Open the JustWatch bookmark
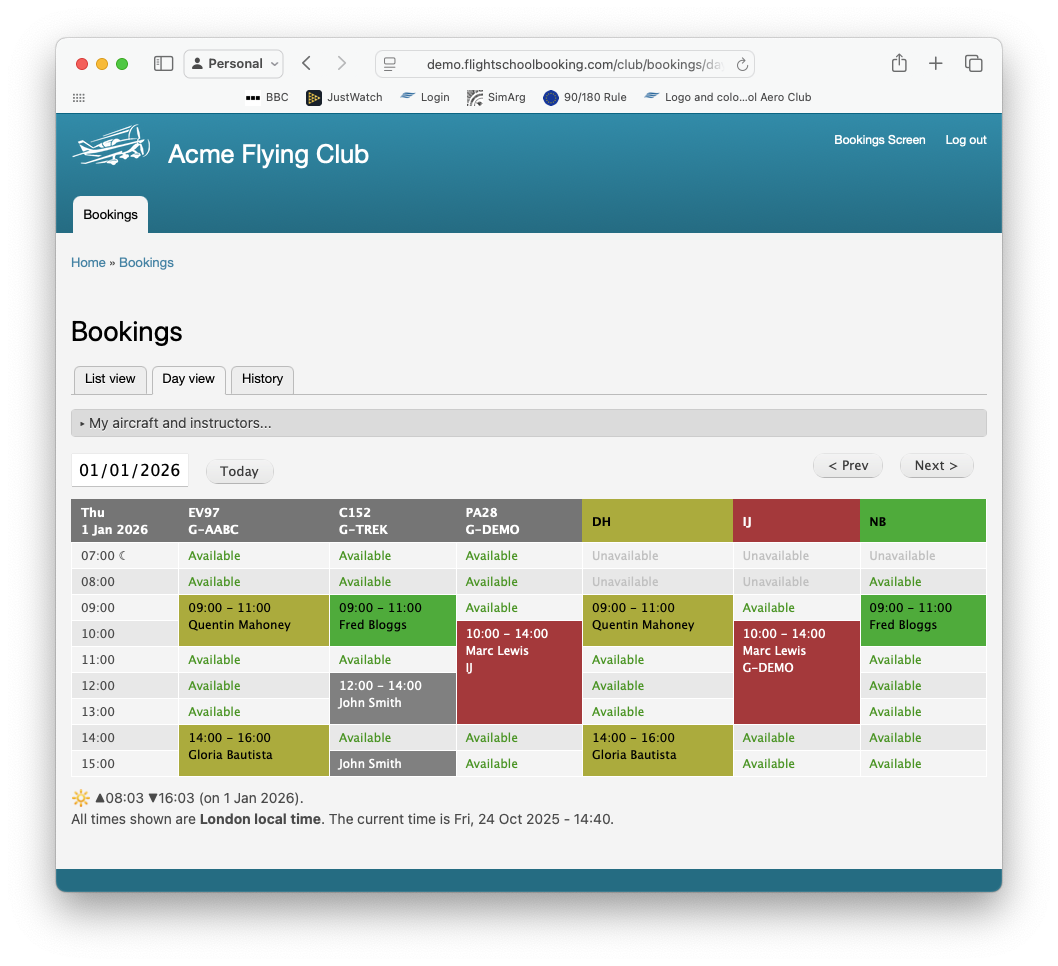Viewport: 1058px width, 966px height. click(344, 98)
